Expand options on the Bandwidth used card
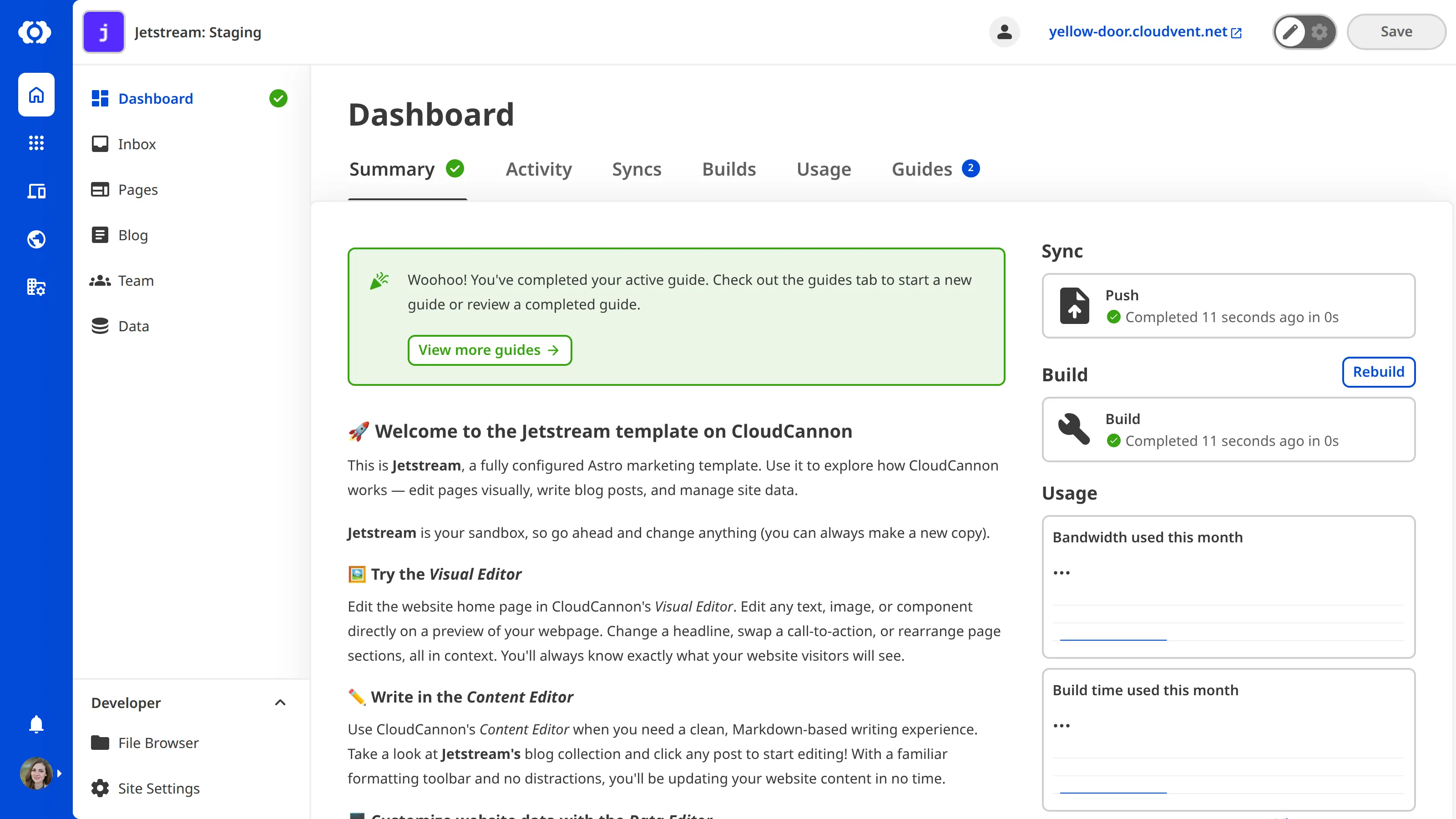This screenshot has height=819, width=1456. (1062, 572)
